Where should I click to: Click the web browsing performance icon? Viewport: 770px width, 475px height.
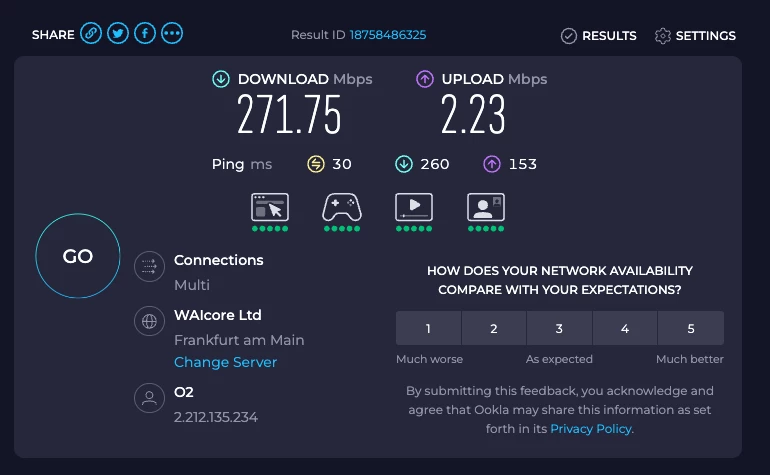click(269, 207)
